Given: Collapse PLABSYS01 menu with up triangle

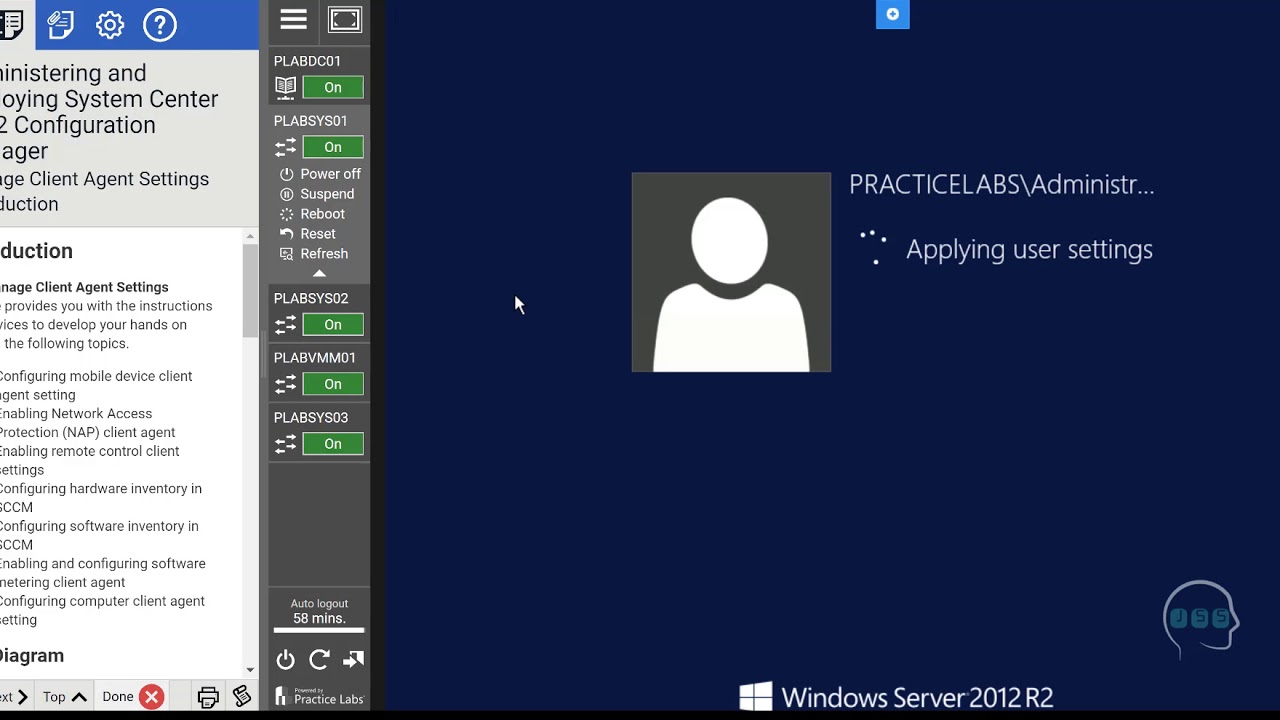Looking at the screenshot, I should click(319, 273).
